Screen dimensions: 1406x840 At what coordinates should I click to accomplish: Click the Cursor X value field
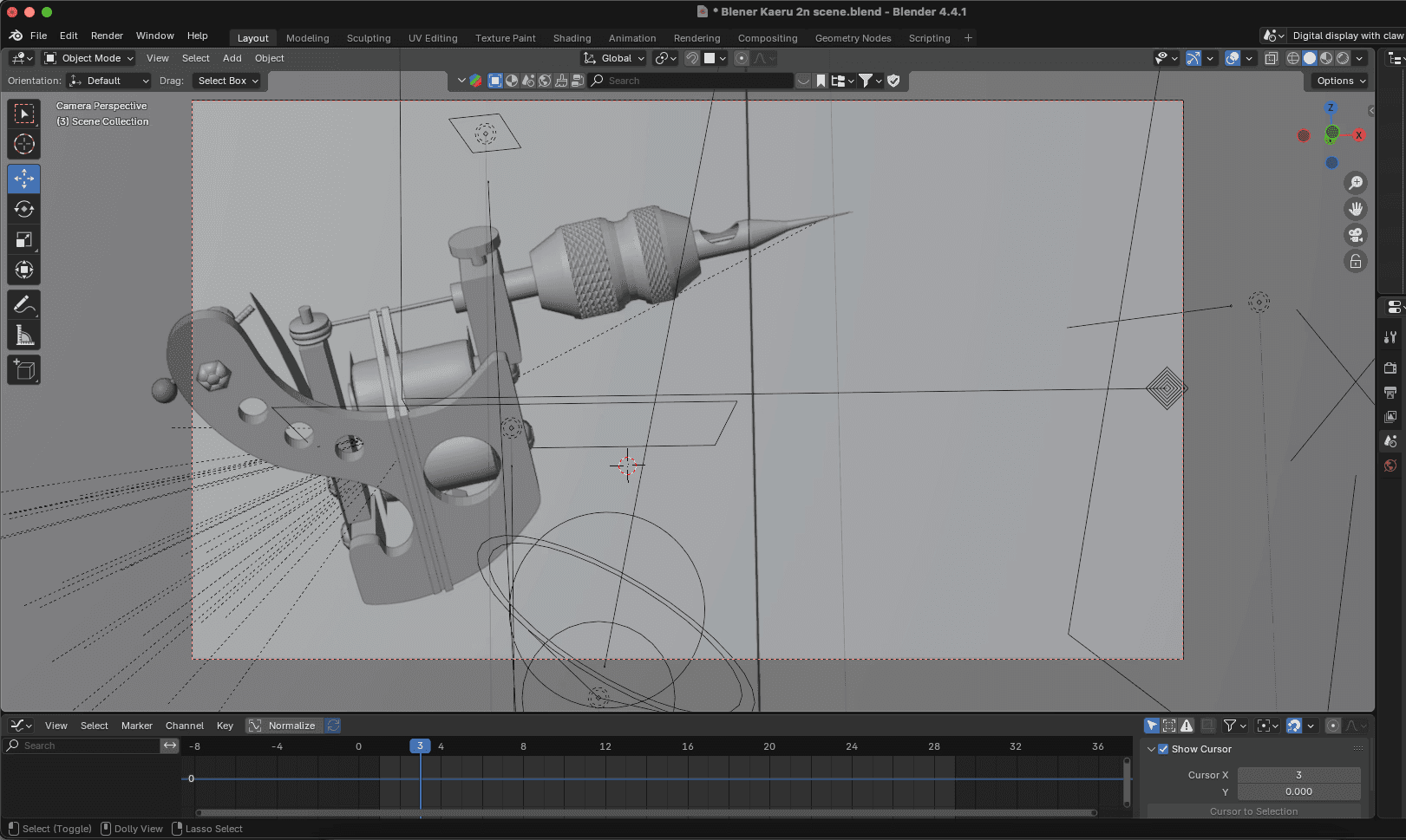(x=1298, y=775)
